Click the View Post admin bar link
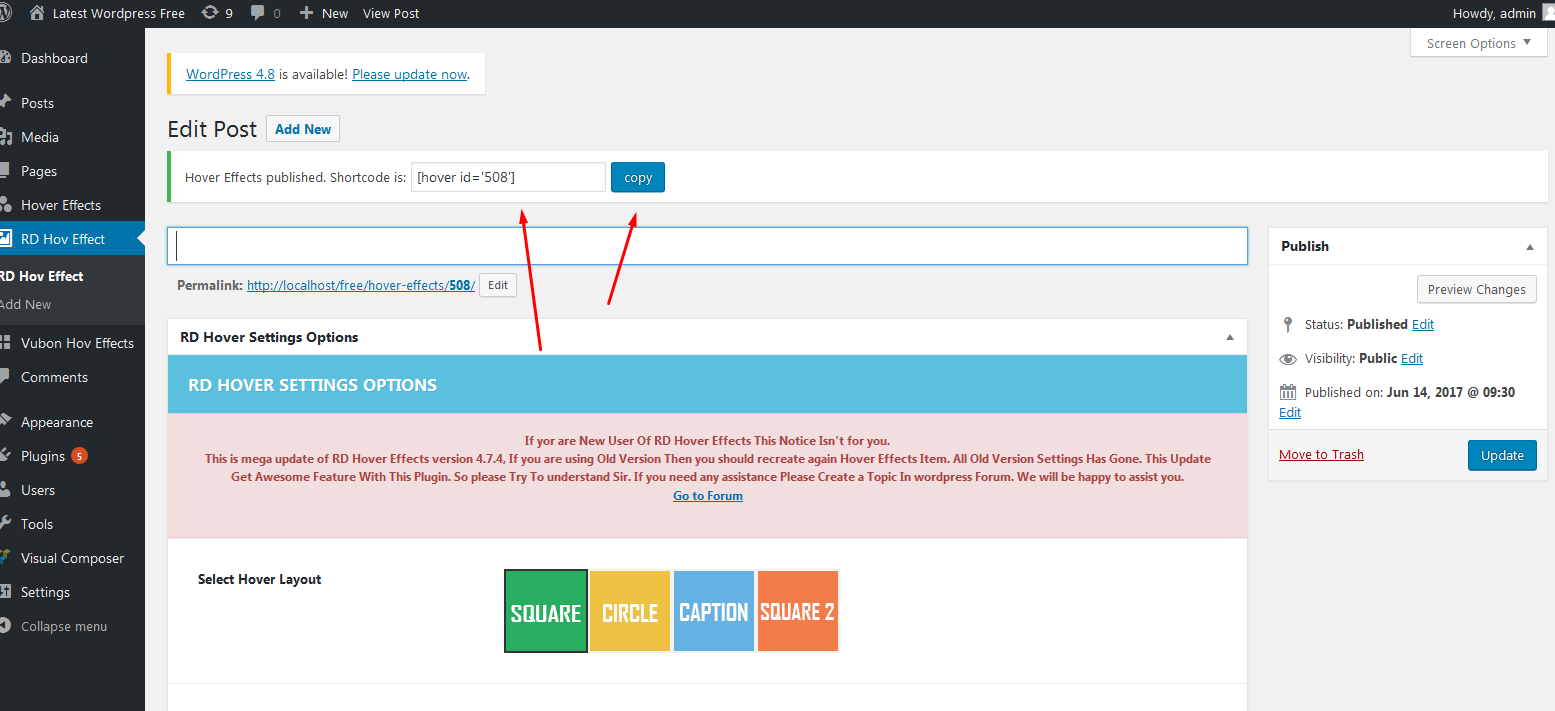The width and height of the screenshot is (1555, 711). pos(391,13)
